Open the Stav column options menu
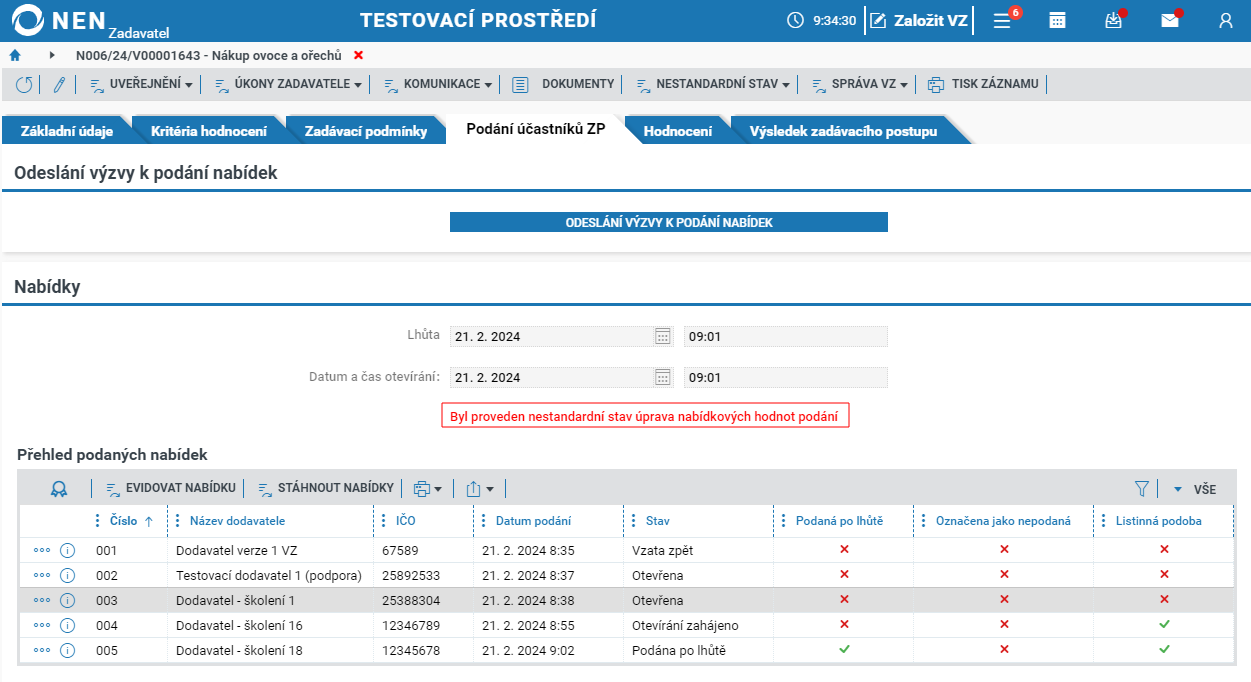 pyautogui.click(x=633, y=520)
